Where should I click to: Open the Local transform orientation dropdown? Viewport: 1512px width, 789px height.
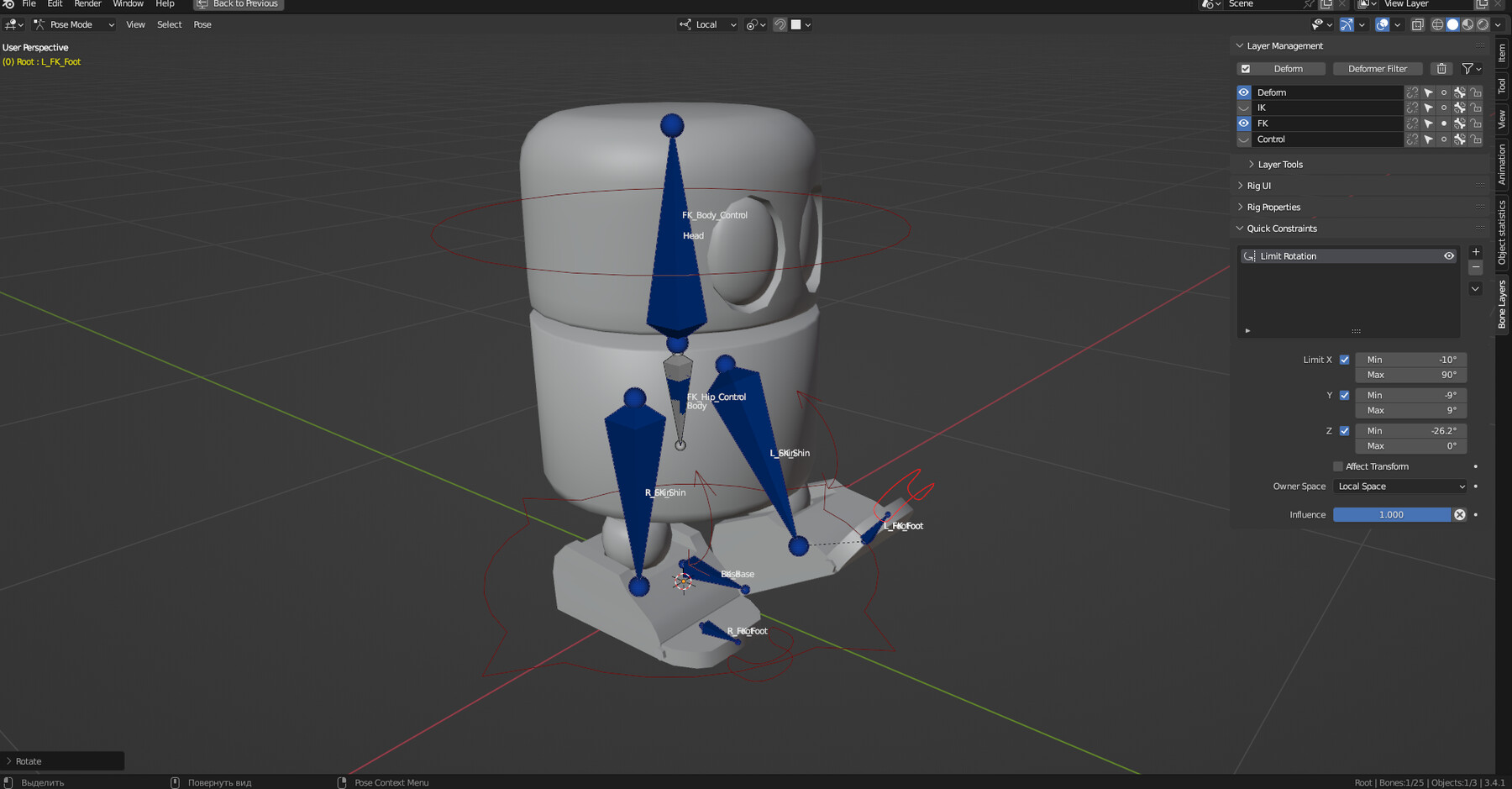click(x=707, y=24)
